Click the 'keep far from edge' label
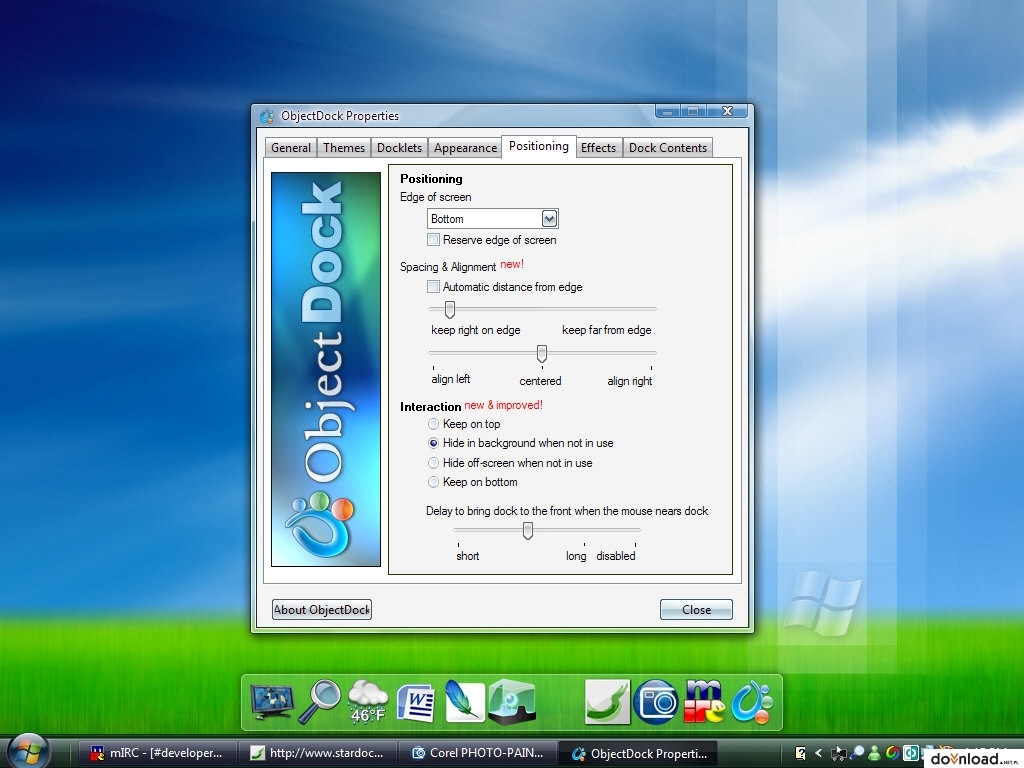The image size is (1024, 768). (x=607, y=330)
